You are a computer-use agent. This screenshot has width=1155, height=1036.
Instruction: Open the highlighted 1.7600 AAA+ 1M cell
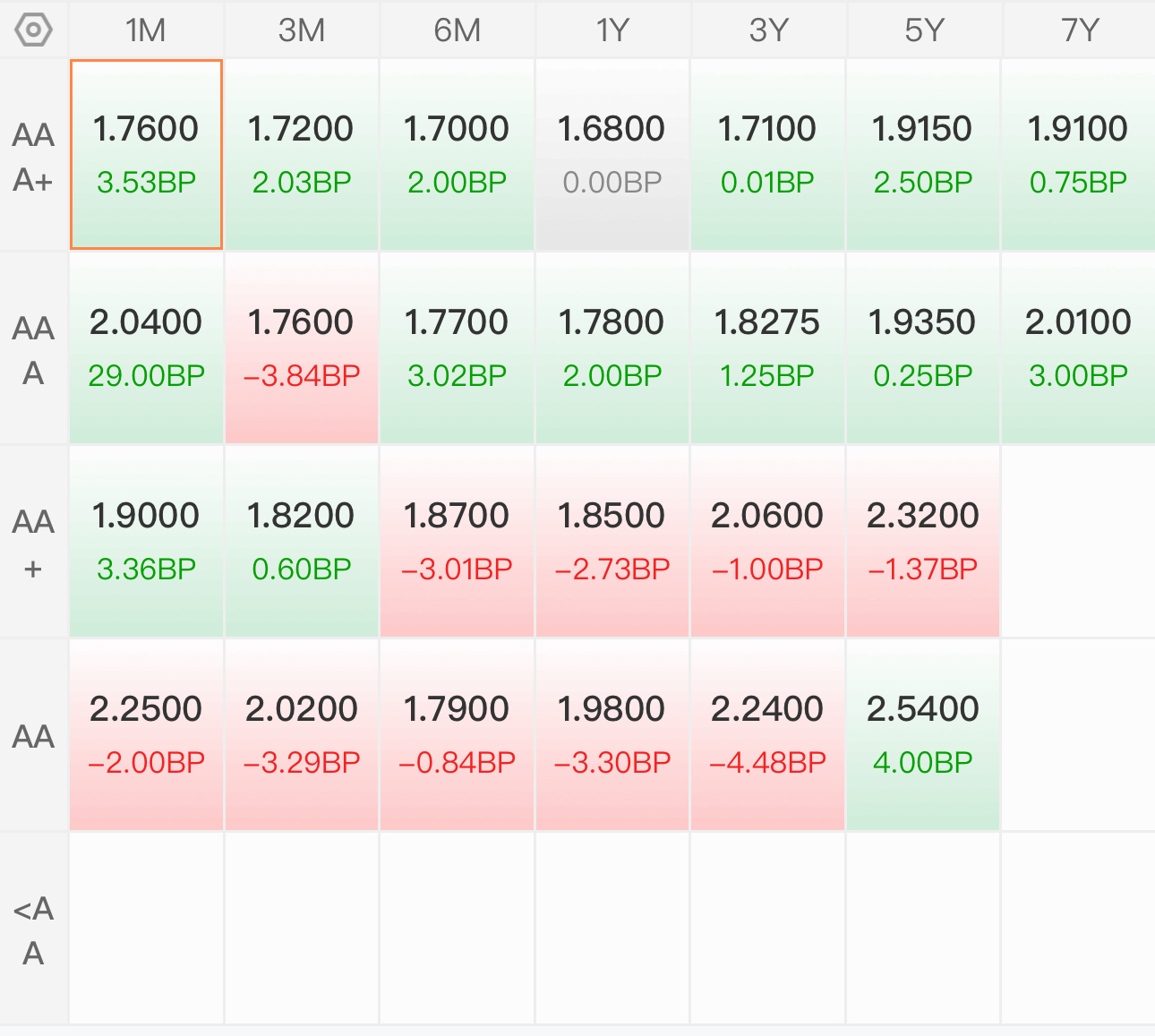click(x=146, y=155)
